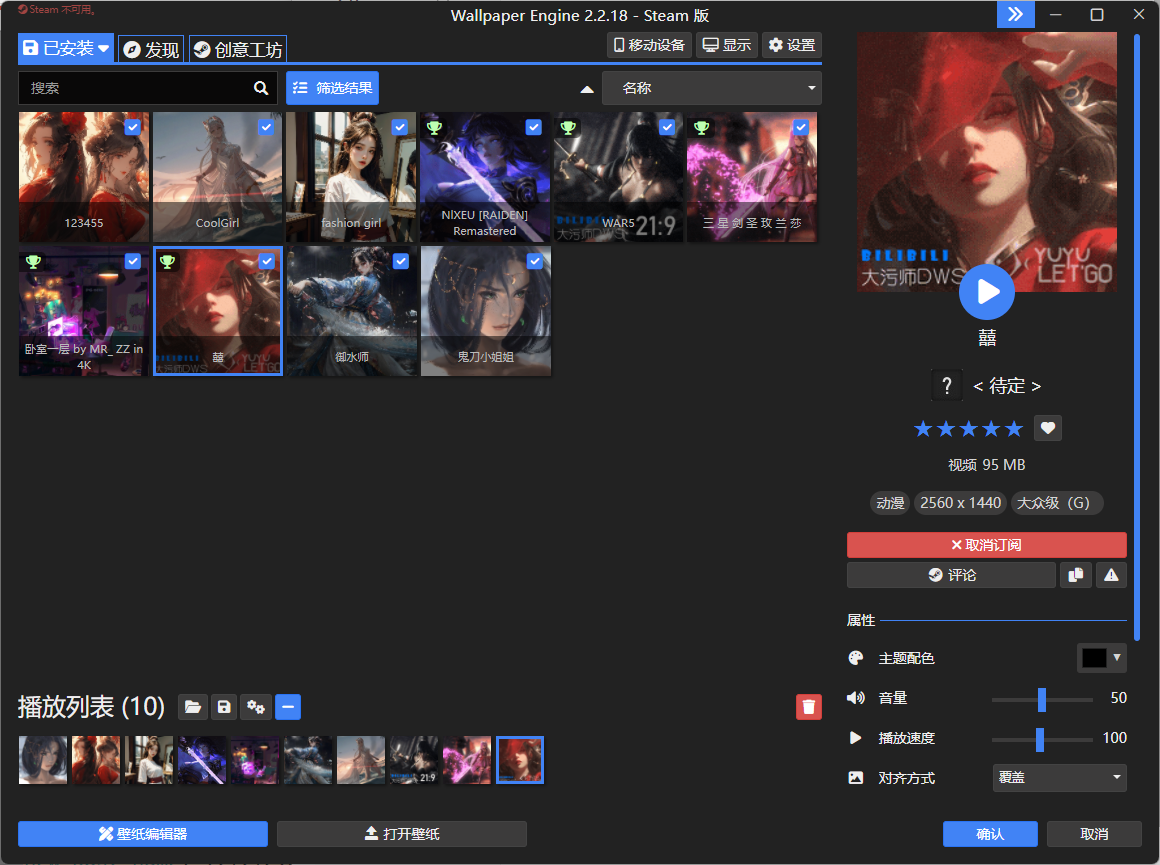Image resolution: width=1160 pixels, height=865 pixels.
Task: Click 确认 confirm button
Action: click(990, 834)
